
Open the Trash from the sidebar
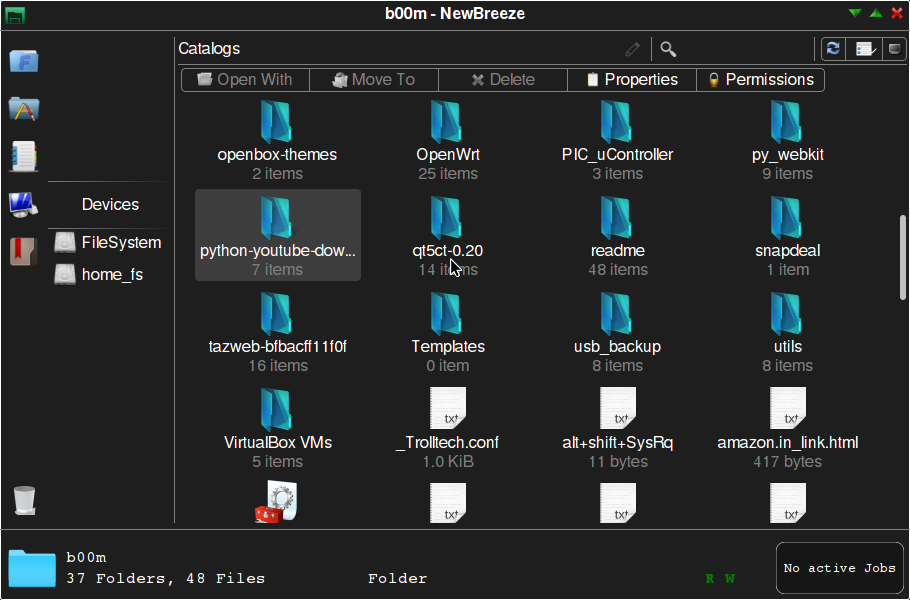click(x=24, y=500)
